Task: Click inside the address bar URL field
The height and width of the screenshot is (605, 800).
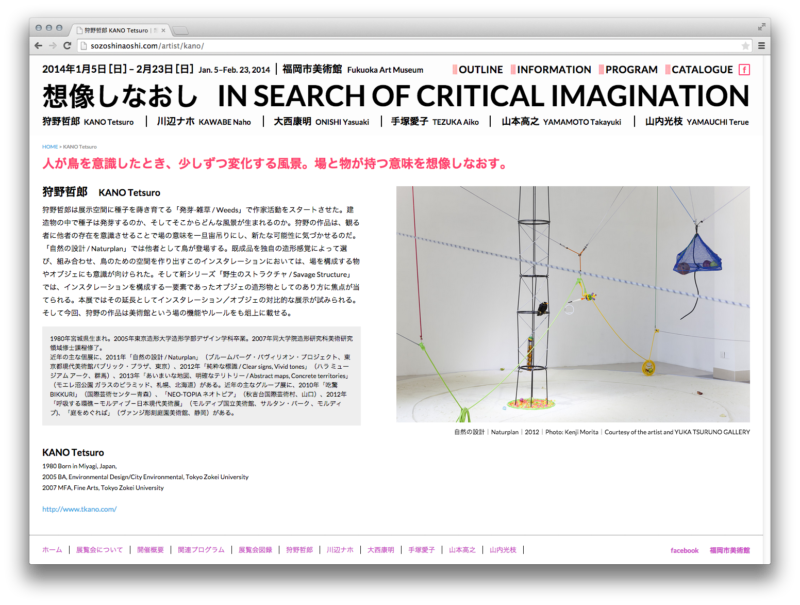Action: click(300, 45)
